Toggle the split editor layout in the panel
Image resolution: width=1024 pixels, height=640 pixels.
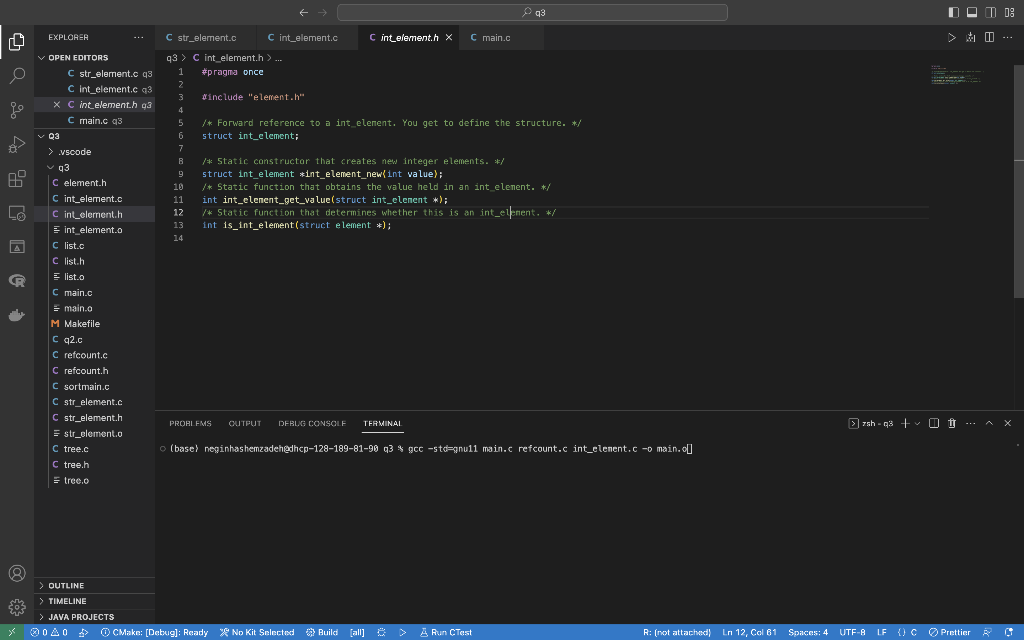[x=934, y=423]
